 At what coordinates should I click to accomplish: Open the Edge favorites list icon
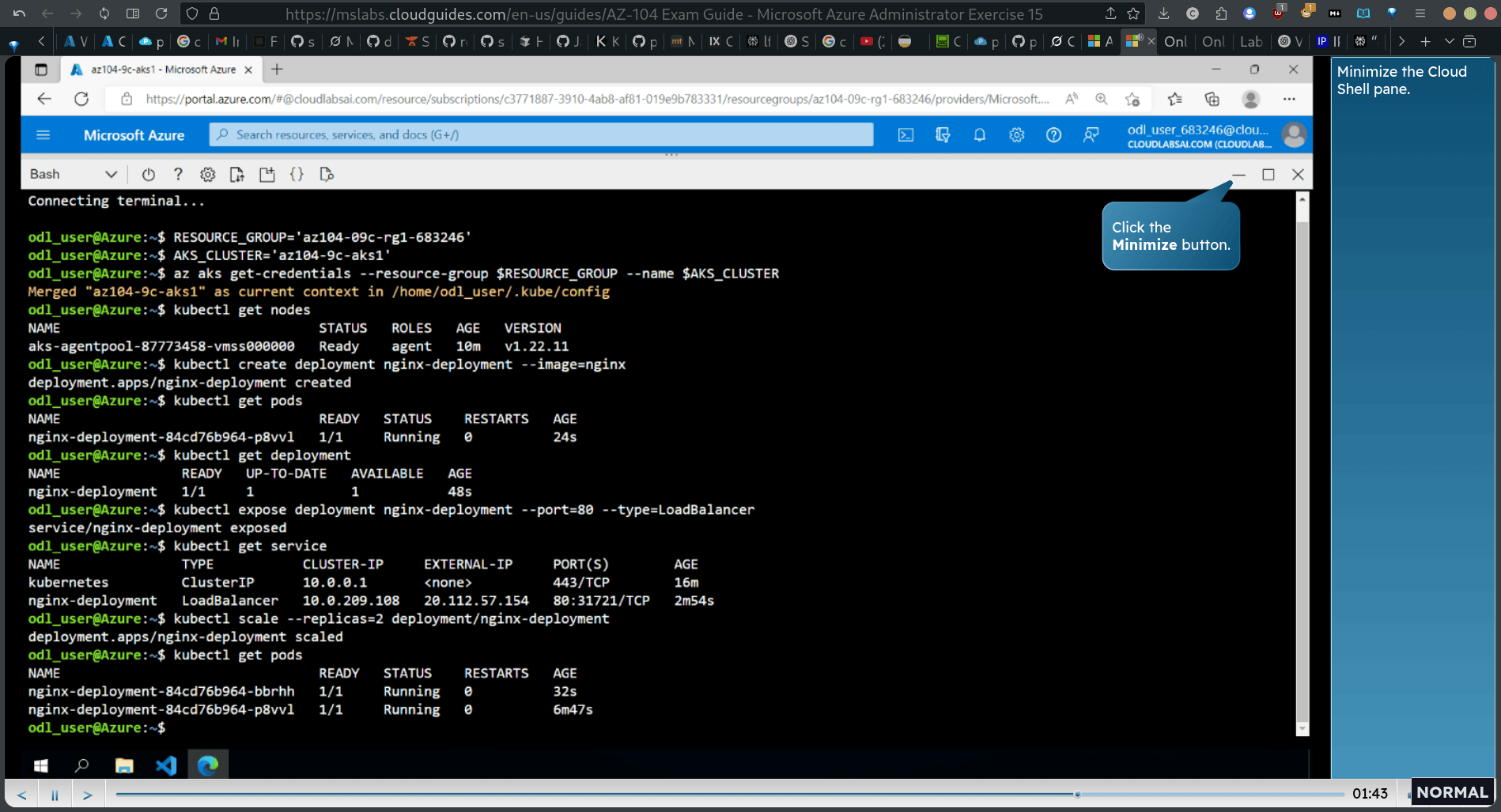tap(1174, 99)
